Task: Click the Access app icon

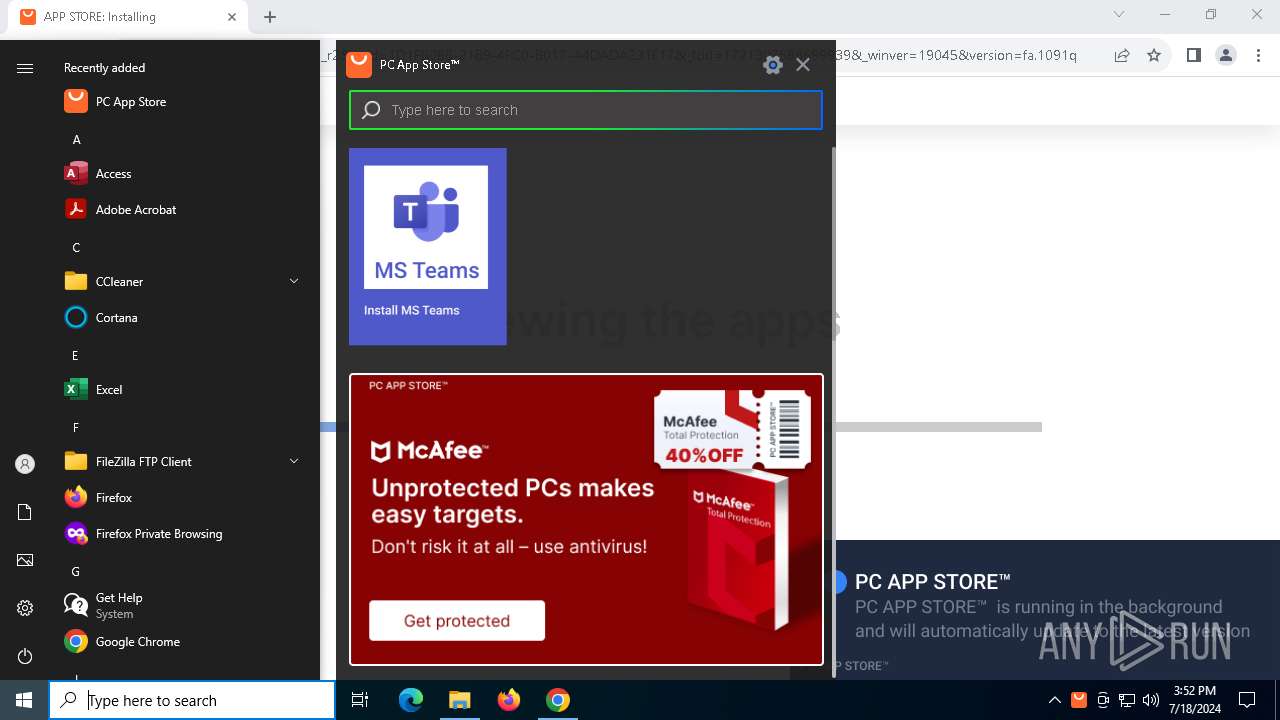Action: 76,174
